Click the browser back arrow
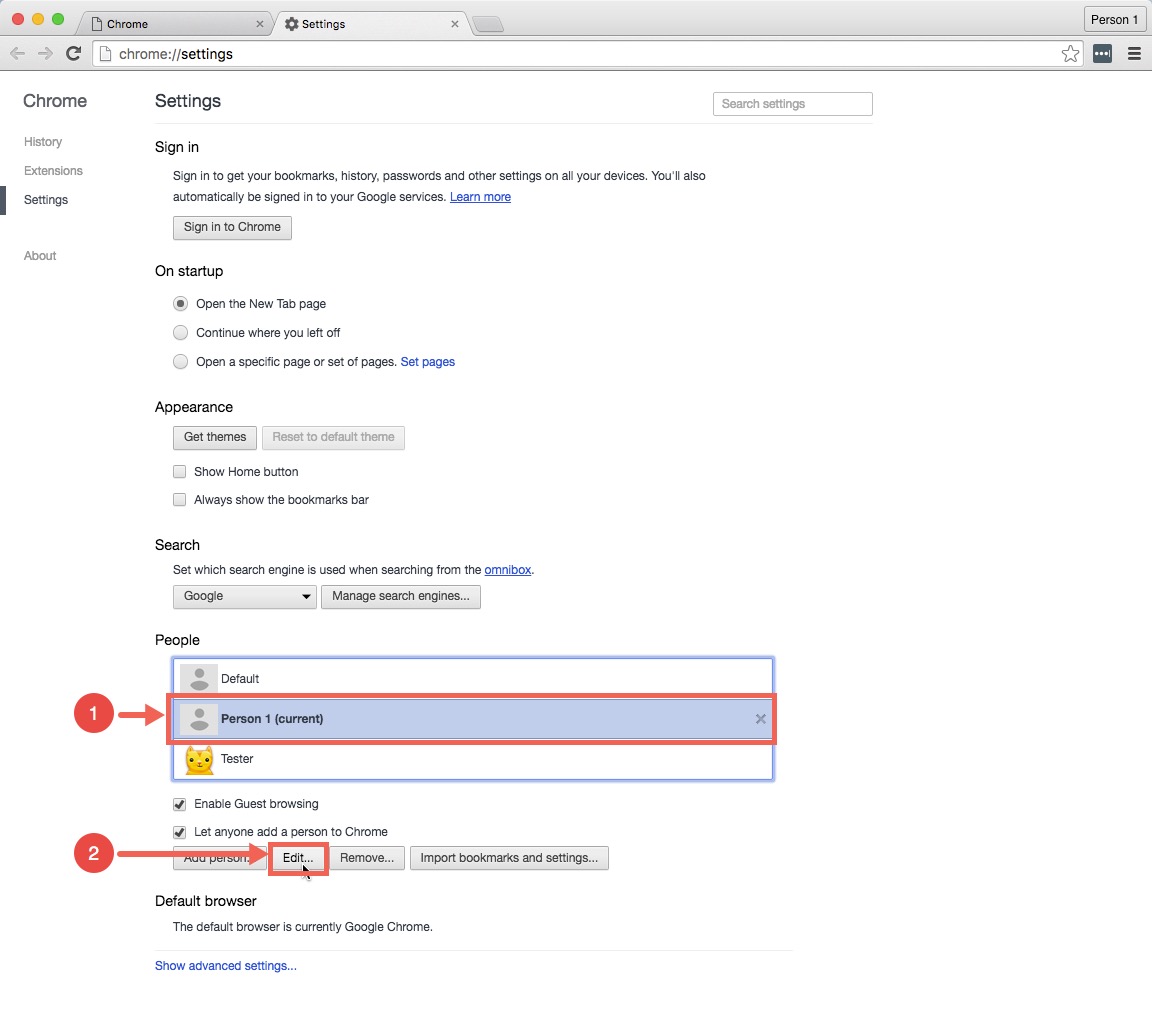Image resolution: width=1152 pixels, height=1021 pixels. click(x=18, y=54)
